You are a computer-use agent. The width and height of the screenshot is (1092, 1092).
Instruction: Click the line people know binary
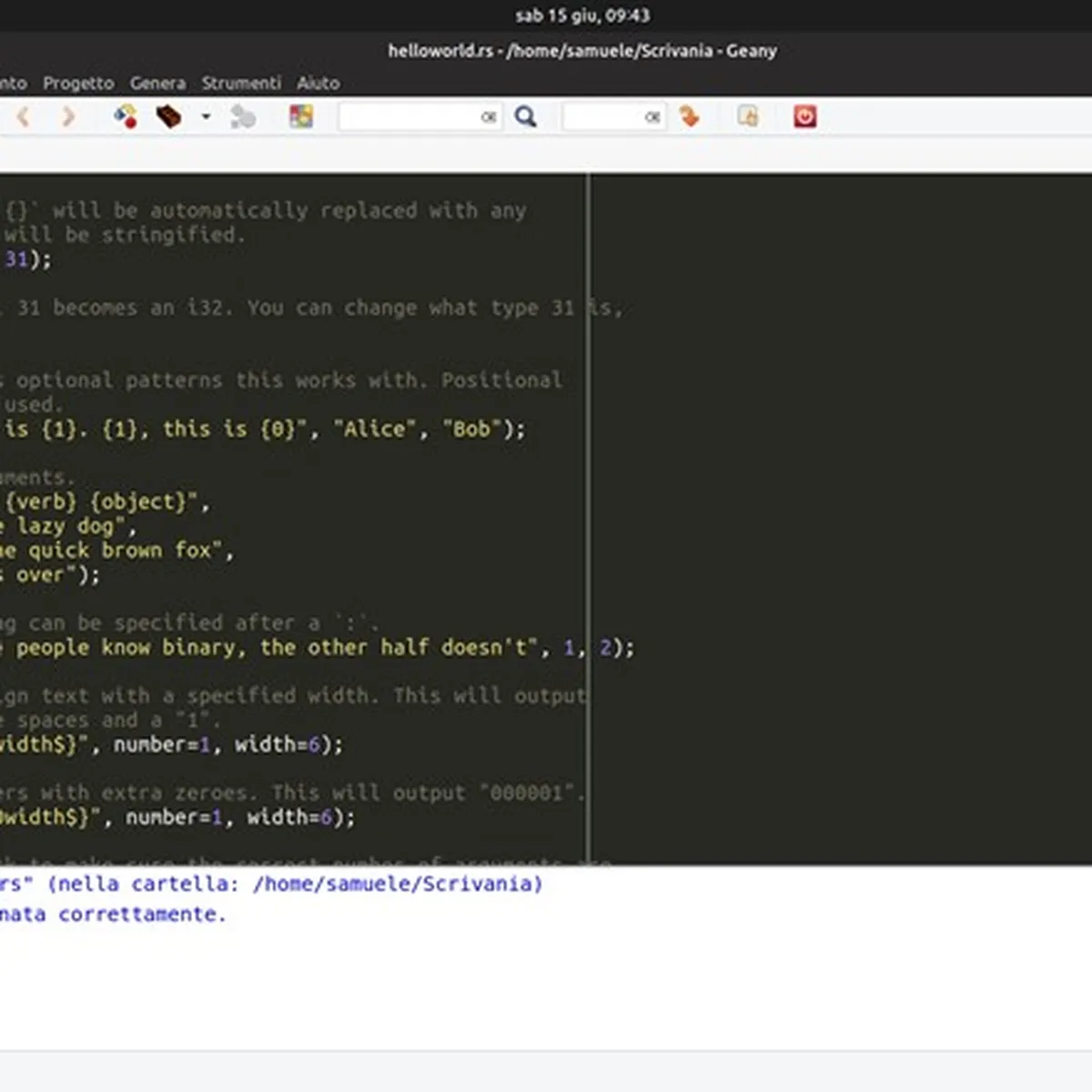pyautogui.click(x=318, y=647)
